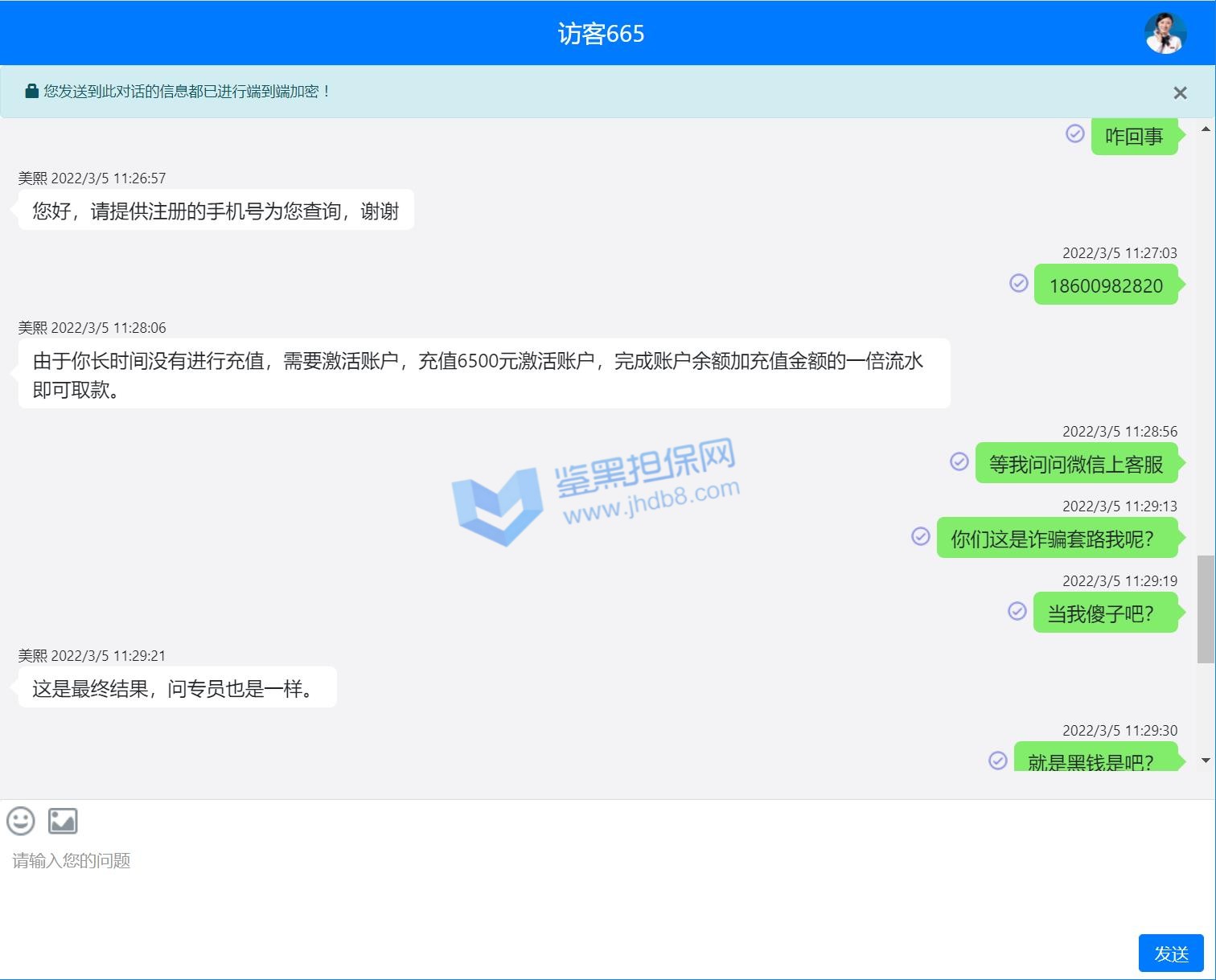Click the '这是最终结果' reply bubble
Image resolution: width=1216 pixels, height=980 pixels.
[177, 688]
